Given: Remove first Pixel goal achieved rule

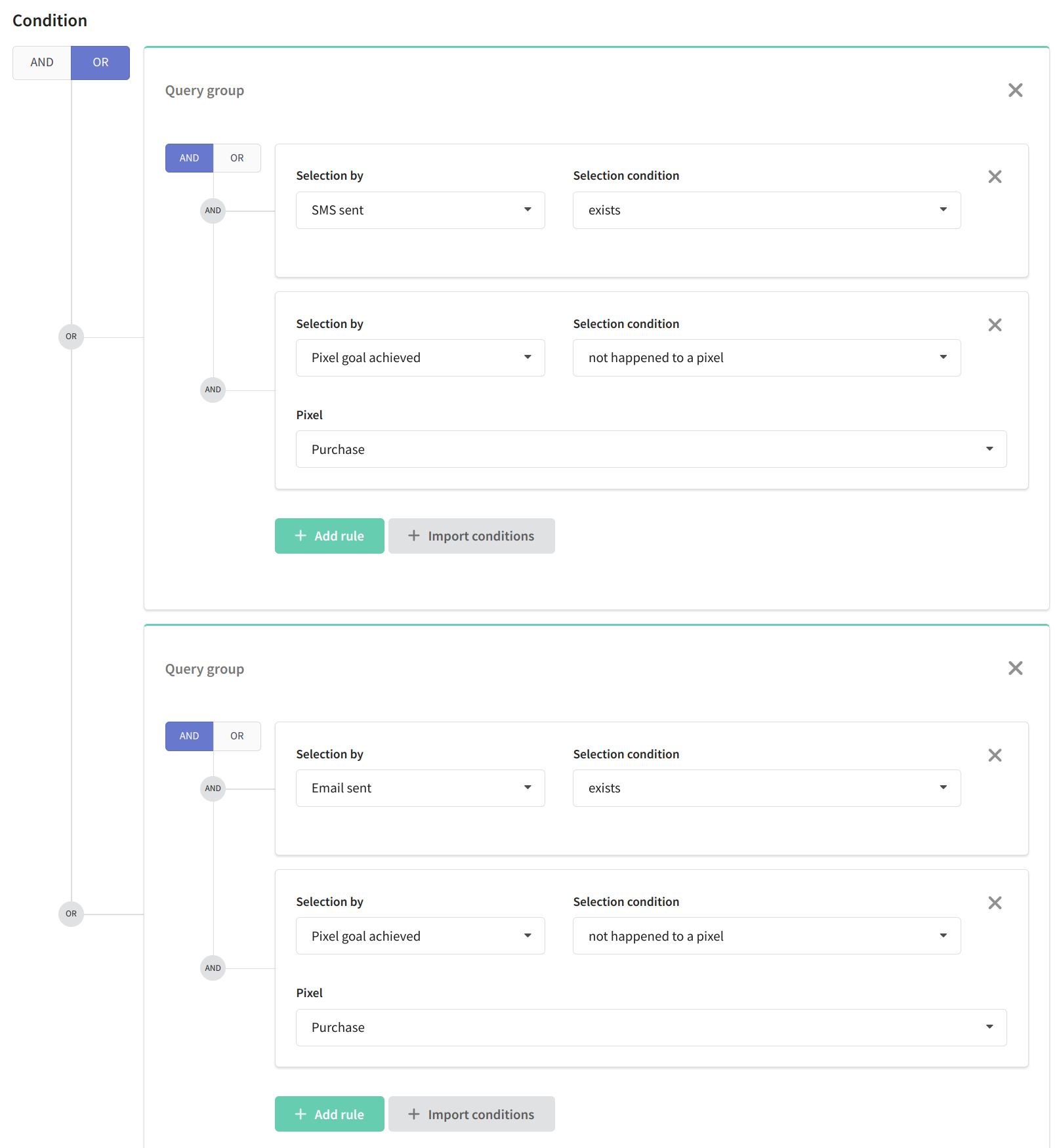Looking at the screenshot, I should click(x=995, y=325).
